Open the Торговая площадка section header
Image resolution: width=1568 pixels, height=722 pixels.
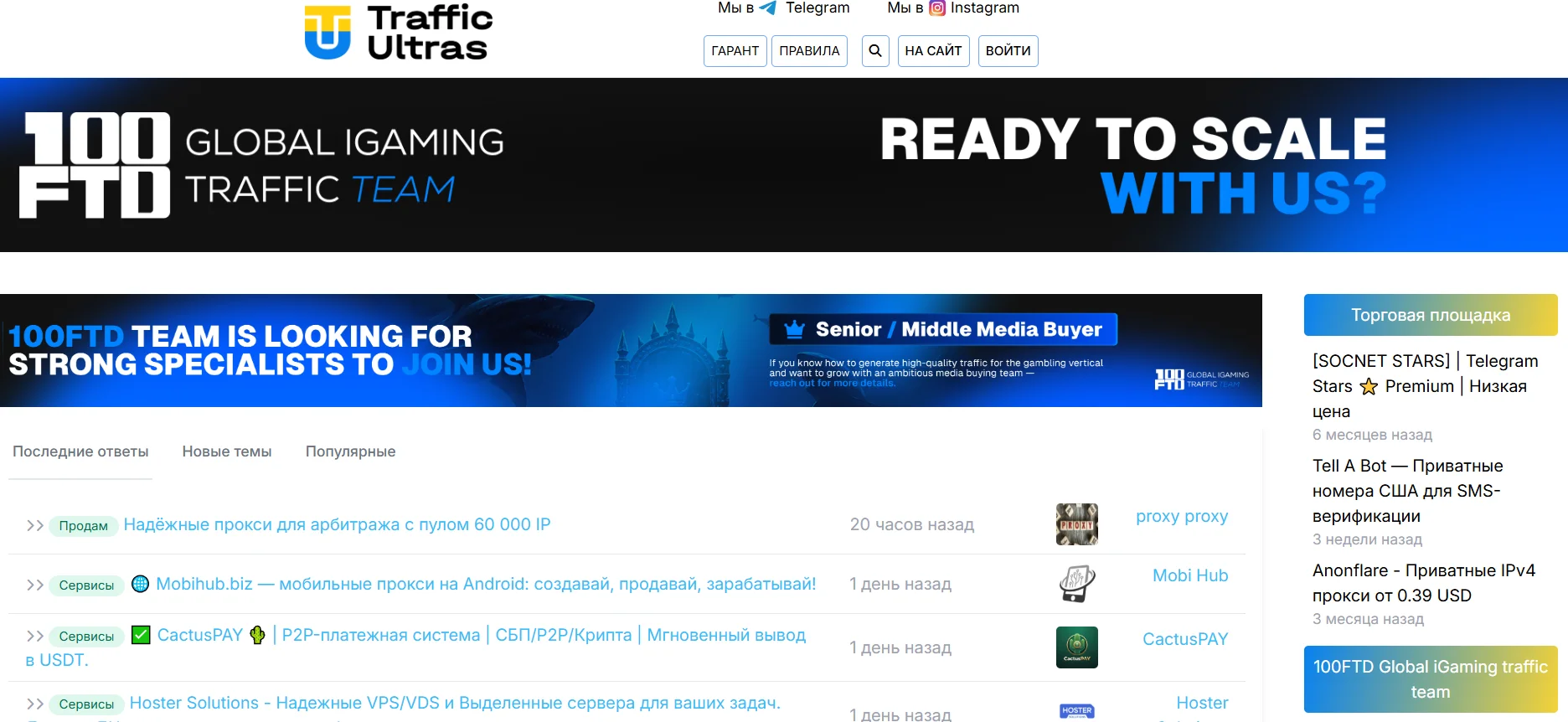tap(1431, 315)
